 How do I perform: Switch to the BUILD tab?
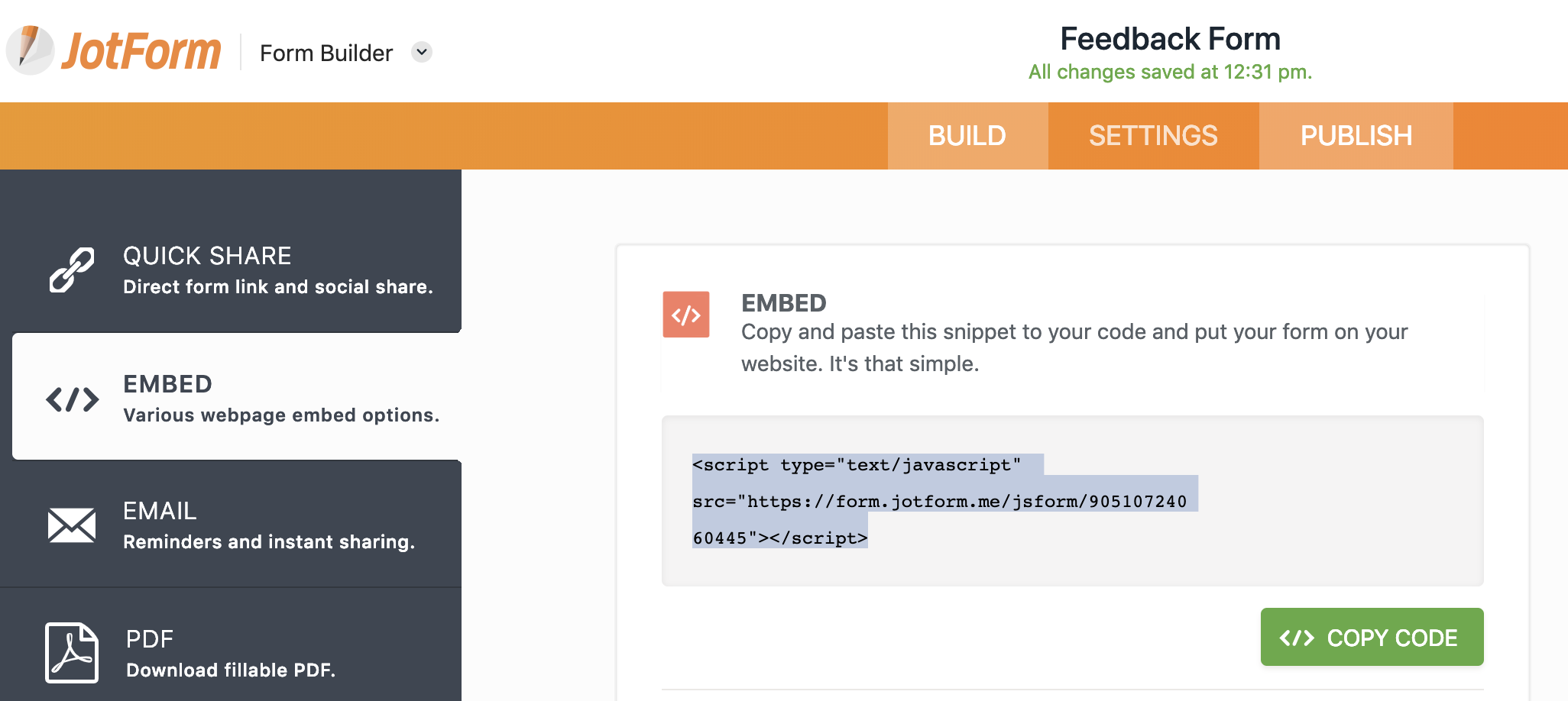967,136
